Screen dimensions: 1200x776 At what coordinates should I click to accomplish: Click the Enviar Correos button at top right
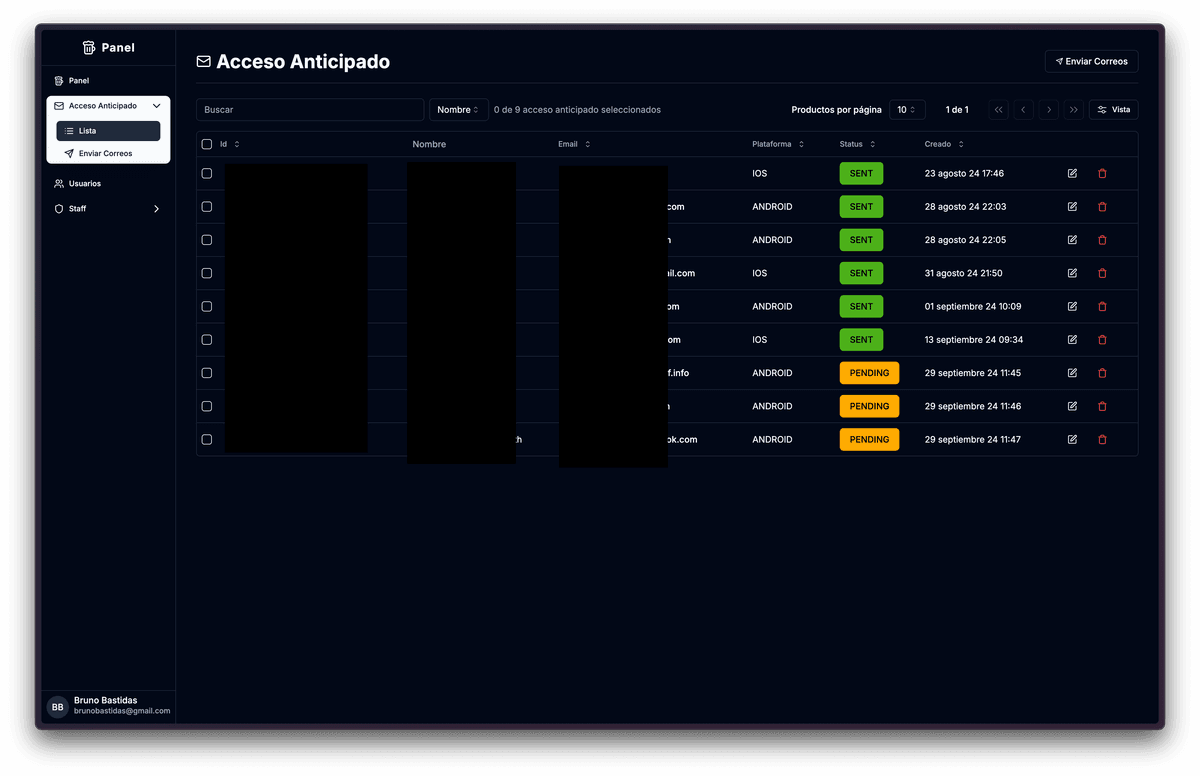1091,62
